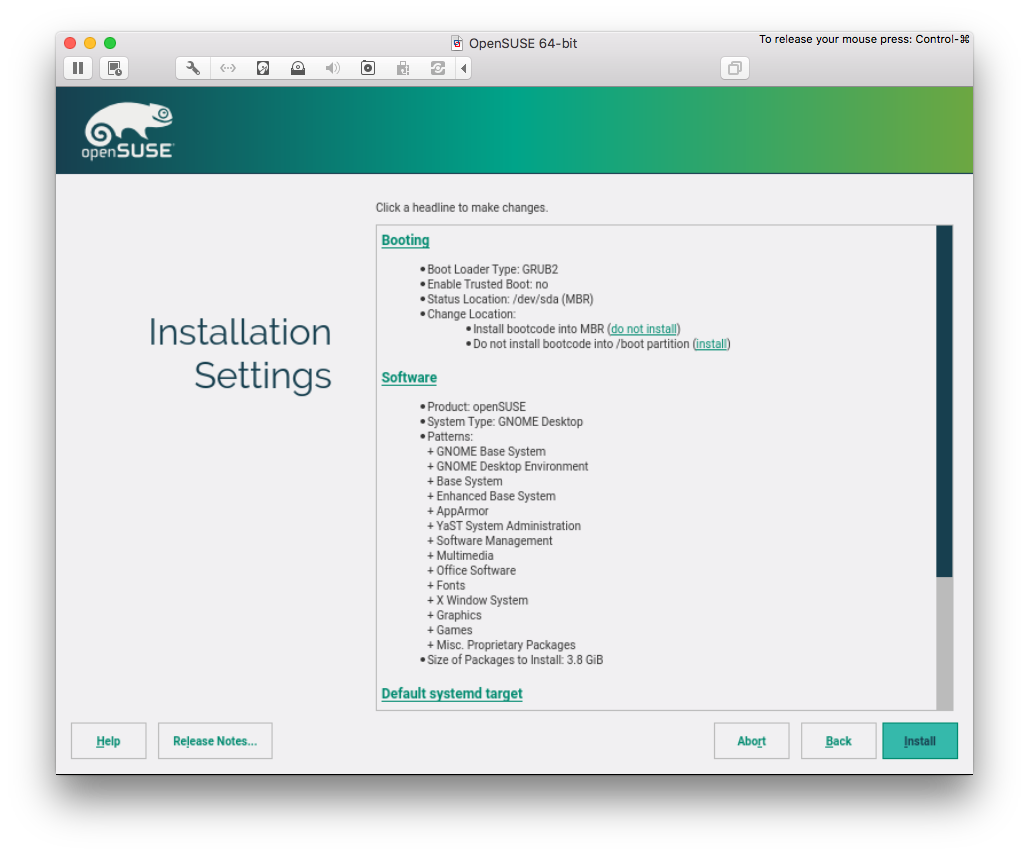The height and width of the screenshot is (855, 1029).
Task: Click 'Product: openSUSE' text
Action: pyautogui.click(x=476, y=407)
